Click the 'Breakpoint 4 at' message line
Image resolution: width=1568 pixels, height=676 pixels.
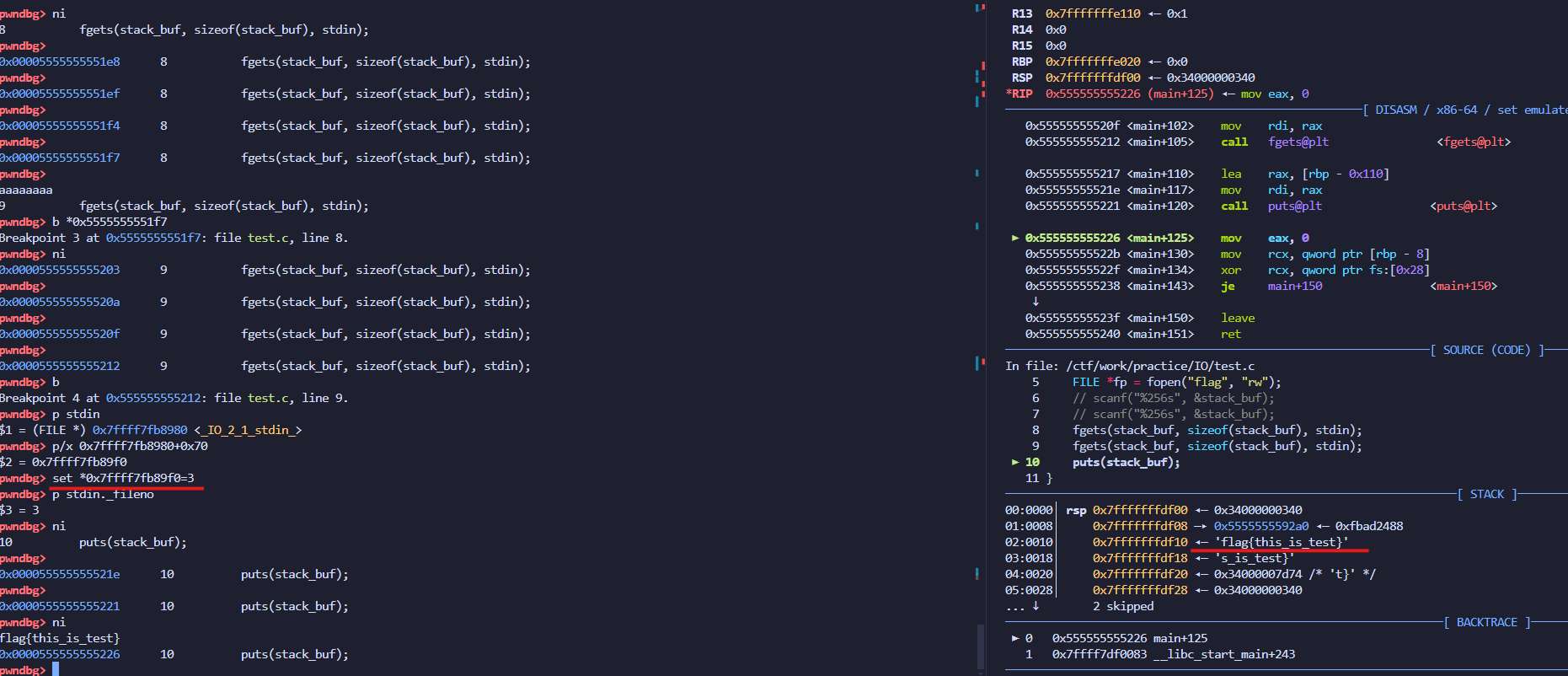coord(174,398)
